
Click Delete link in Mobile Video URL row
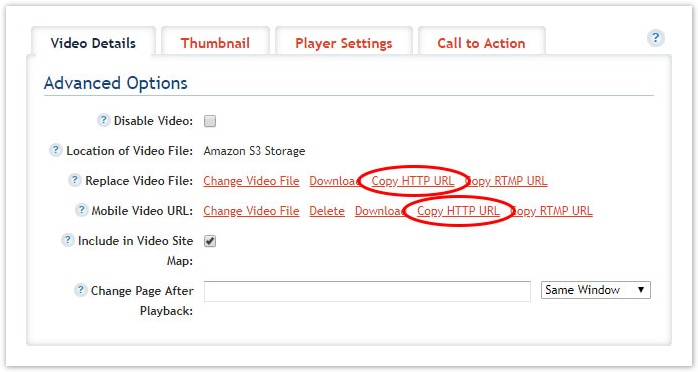click(327, 211)
